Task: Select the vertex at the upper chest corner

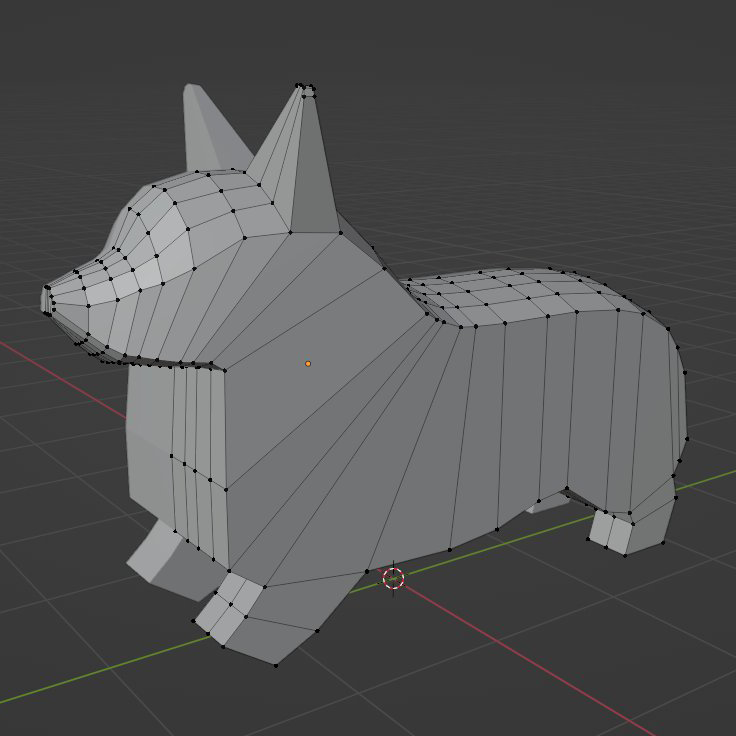Action: click(x=226, y=369)
